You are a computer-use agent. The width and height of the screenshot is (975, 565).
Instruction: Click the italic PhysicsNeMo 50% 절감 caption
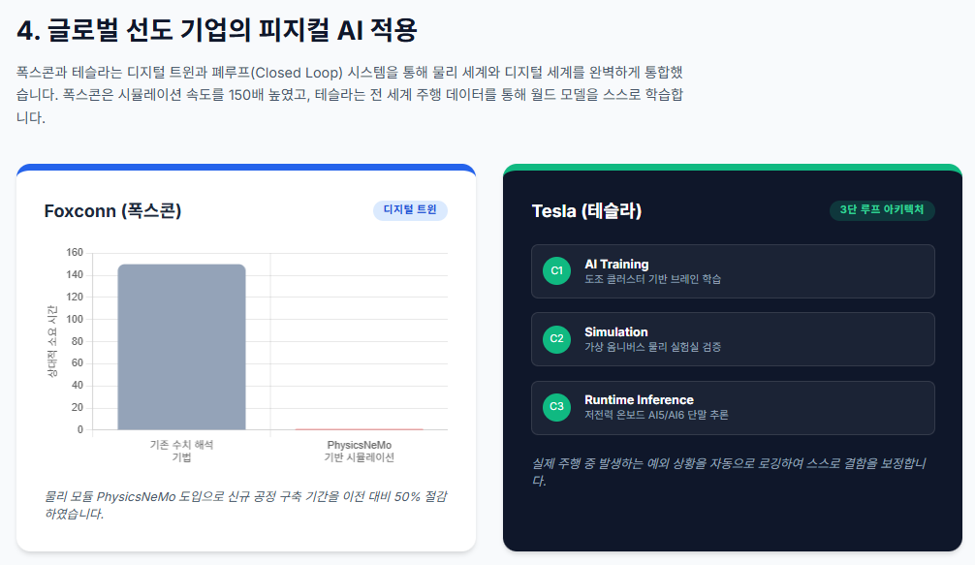pos(246,505)
